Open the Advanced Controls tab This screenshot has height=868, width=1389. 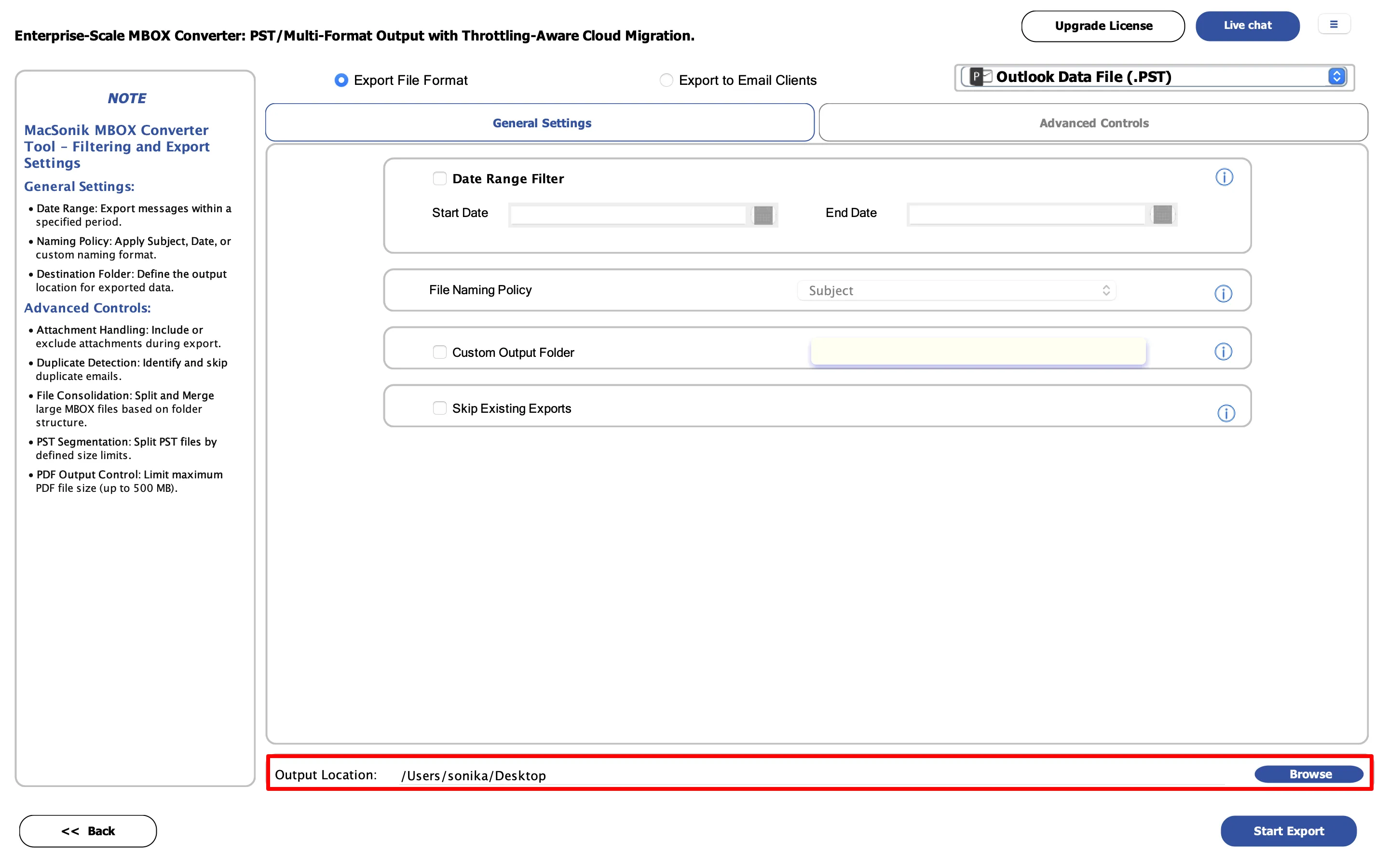[1093, 123]
